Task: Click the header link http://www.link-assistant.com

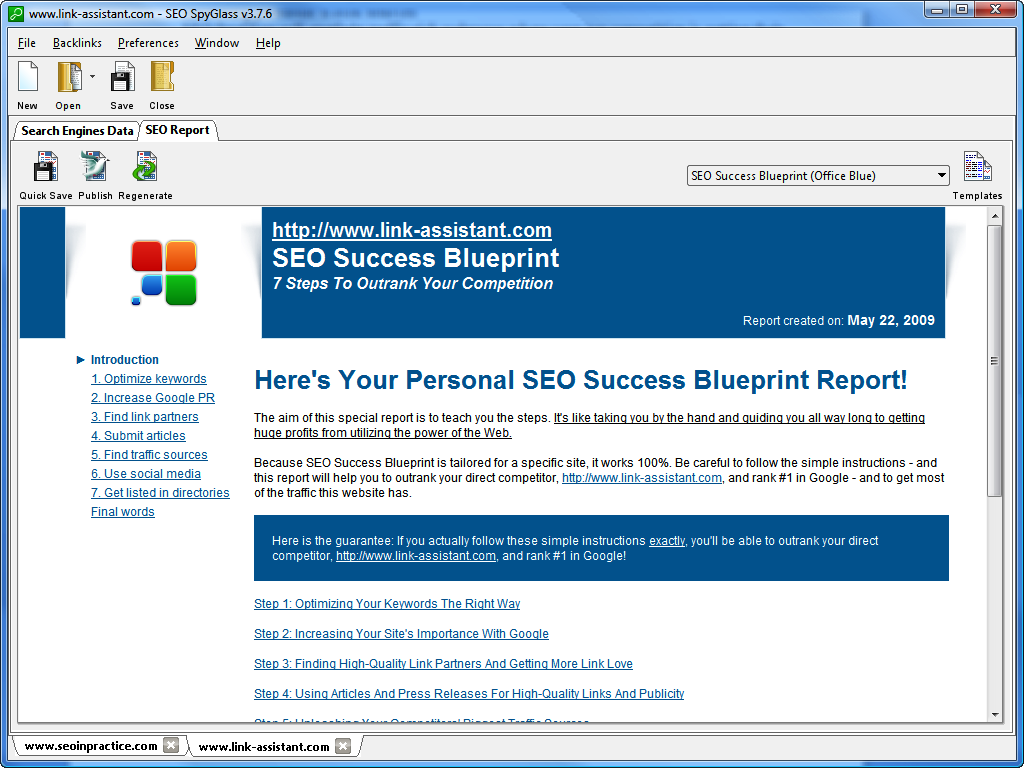Action: pyautogui.click(x=412, y=230)
